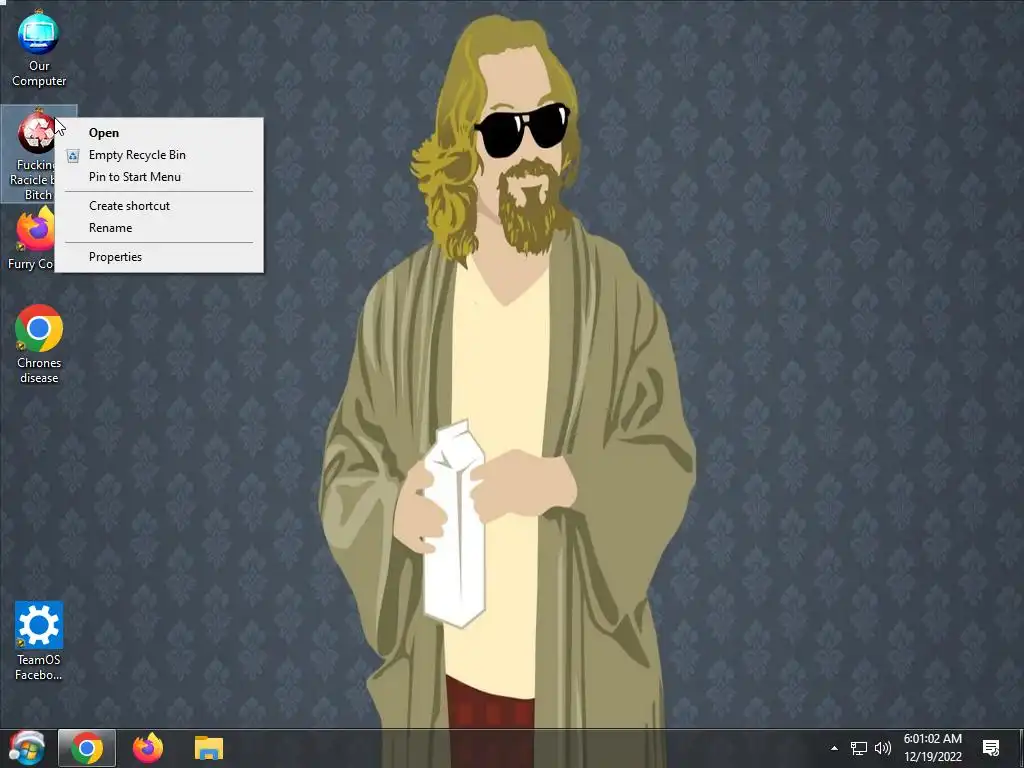Launch Firefox from the taskbar
The height and width of the screenshot is (768, 1024).
pos(148,748)
